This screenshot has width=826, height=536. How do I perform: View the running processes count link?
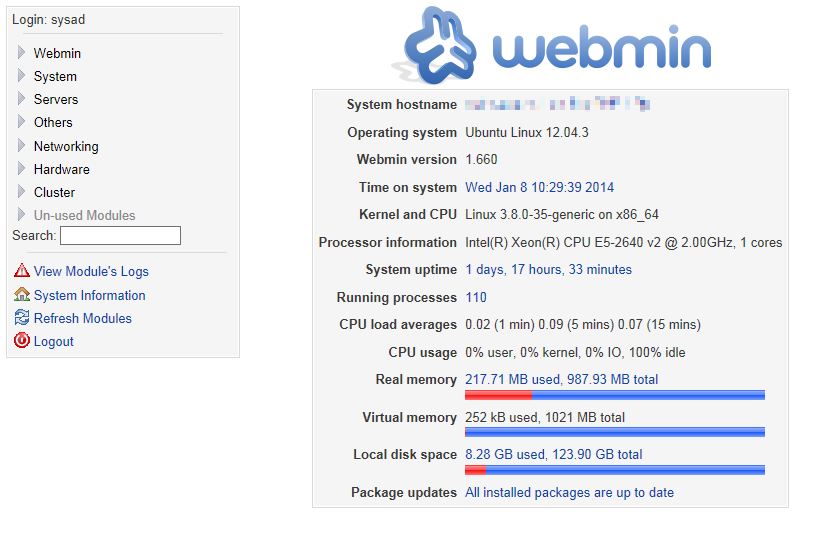(476, 297)
